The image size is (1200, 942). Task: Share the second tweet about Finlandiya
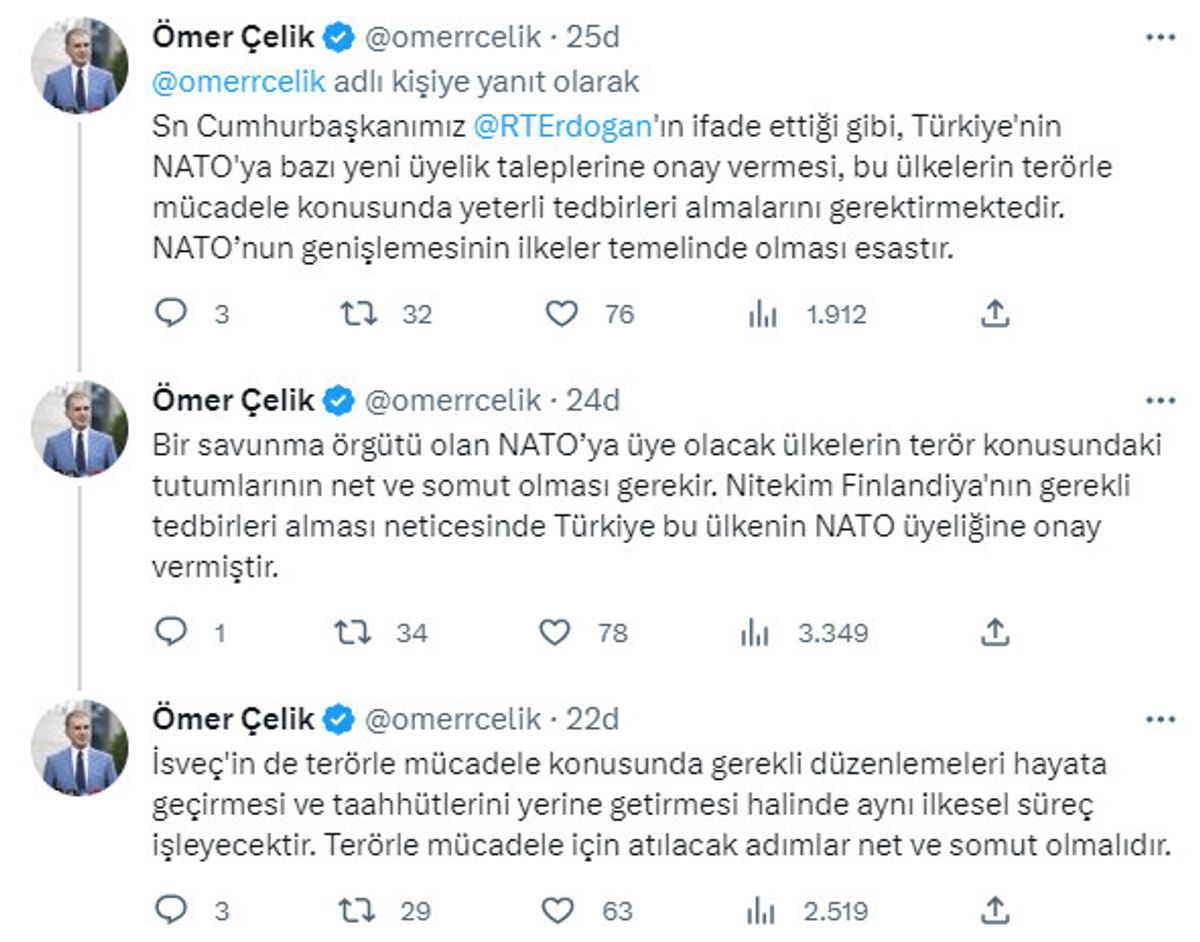[993, 632]
